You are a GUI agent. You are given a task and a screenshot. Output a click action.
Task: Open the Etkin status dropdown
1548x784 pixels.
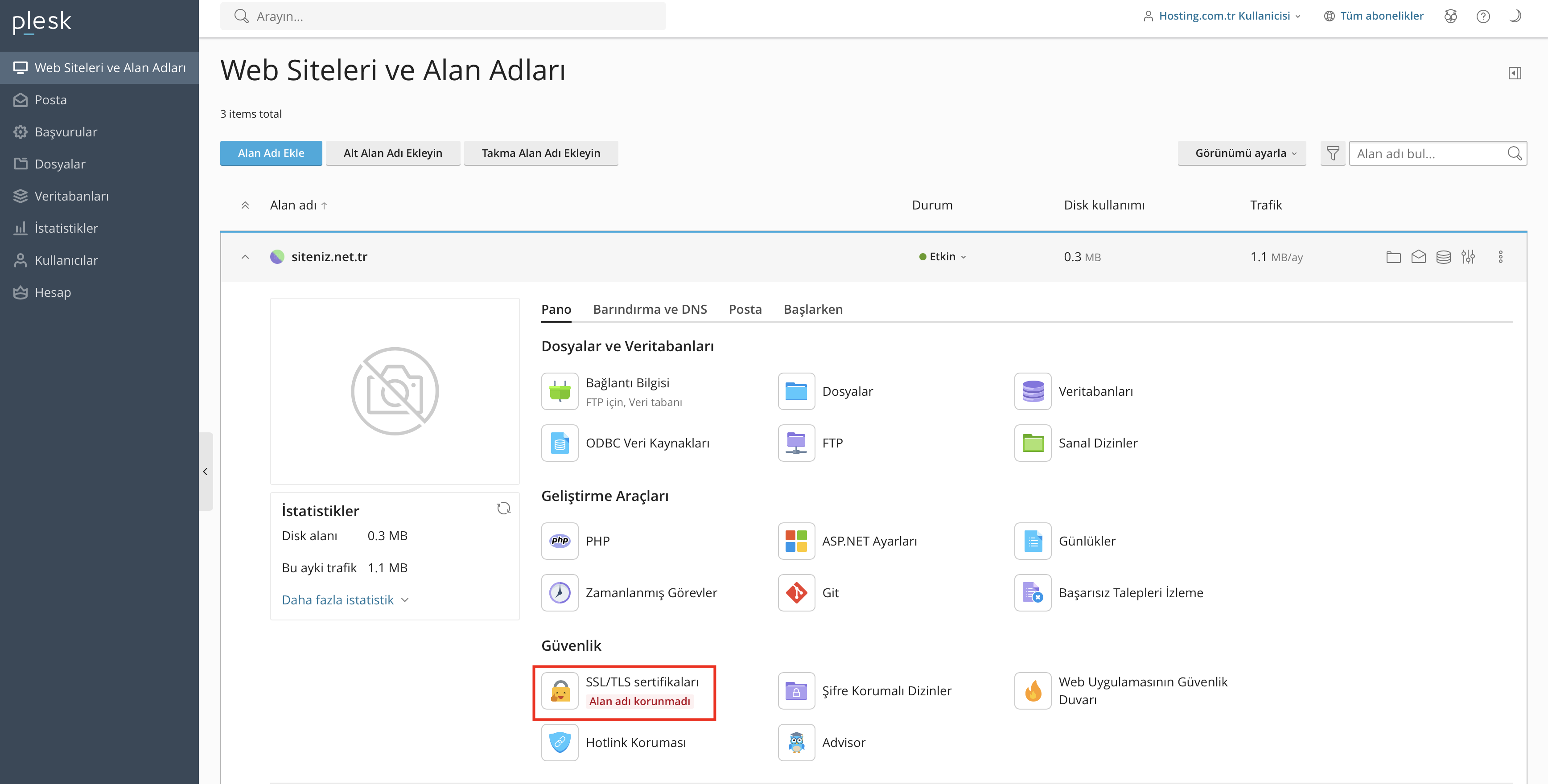pyautogui.click(x=943, y=257)
